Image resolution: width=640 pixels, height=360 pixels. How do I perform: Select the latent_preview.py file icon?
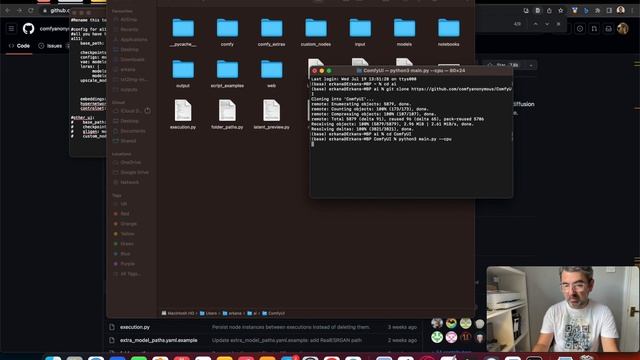[x=271, y=110]
